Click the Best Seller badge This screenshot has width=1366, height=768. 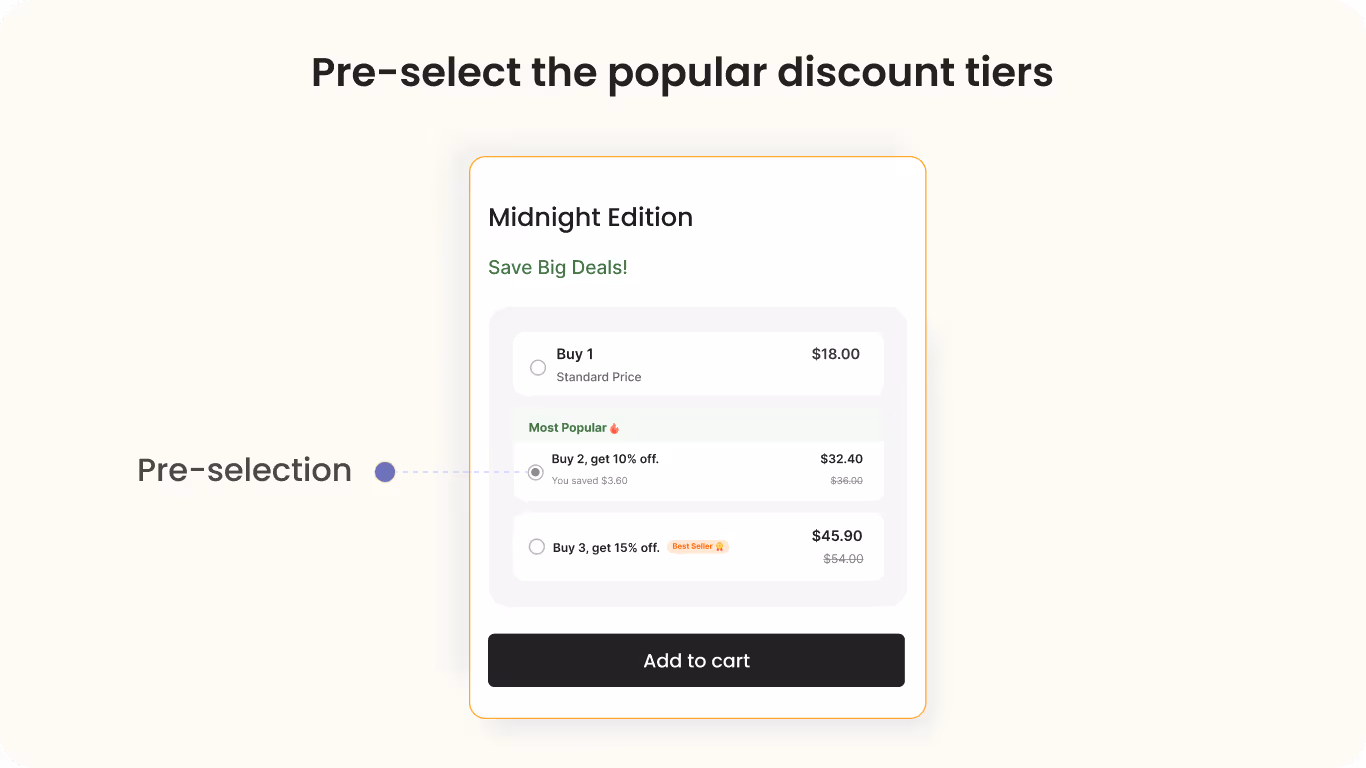pos(698,547)
